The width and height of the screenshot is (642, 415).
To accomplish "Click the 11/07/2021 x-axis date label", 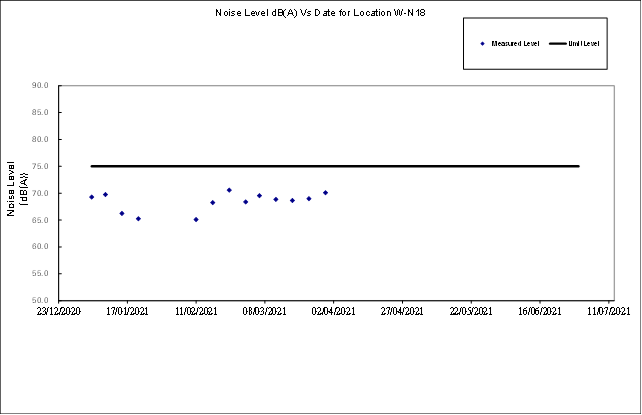I will click(608, 312).
